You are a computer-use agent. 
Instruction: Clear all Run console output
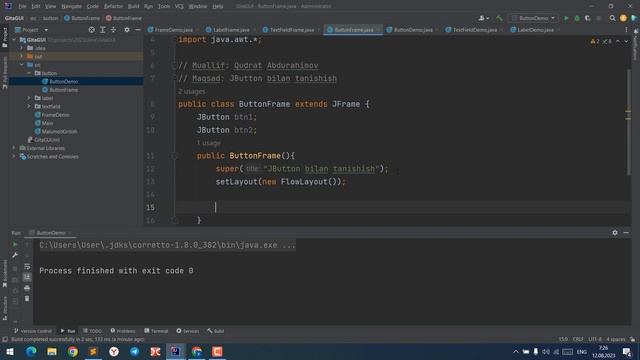[x=27, y=299]
